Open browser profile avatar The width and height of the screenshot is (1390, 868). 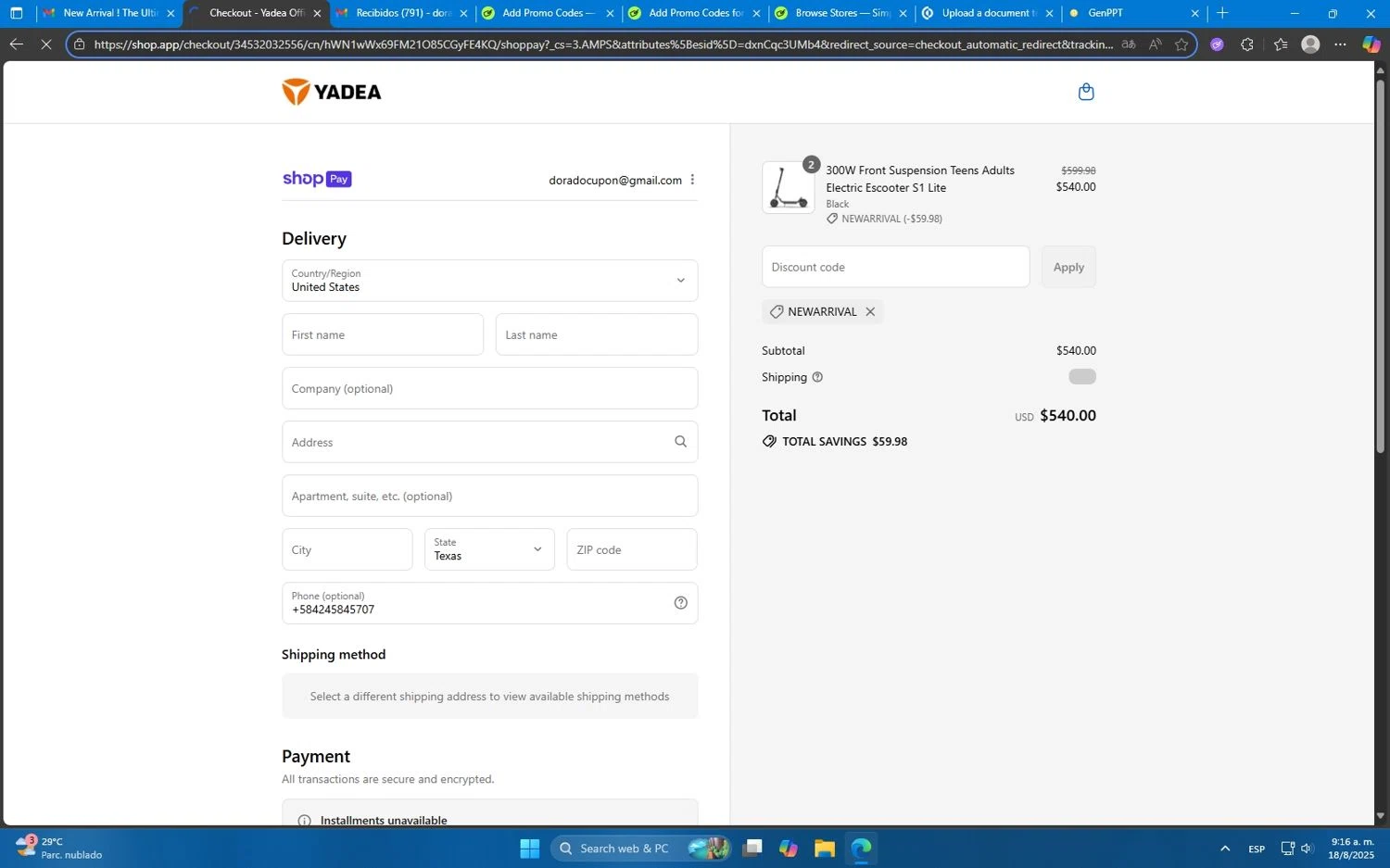[x=1310, y=44]
